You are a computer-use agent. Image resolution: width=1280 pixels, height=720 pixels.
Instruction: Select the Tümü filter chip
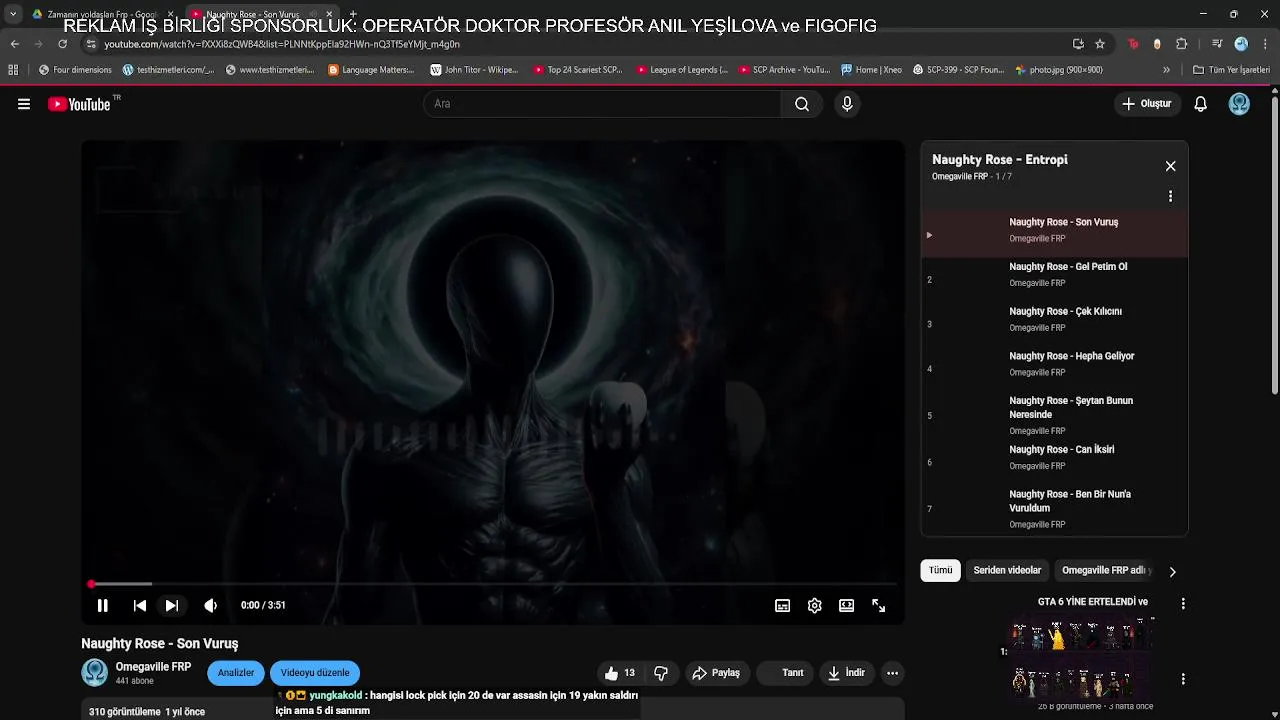pyautogui.click(x=941, y=570)
